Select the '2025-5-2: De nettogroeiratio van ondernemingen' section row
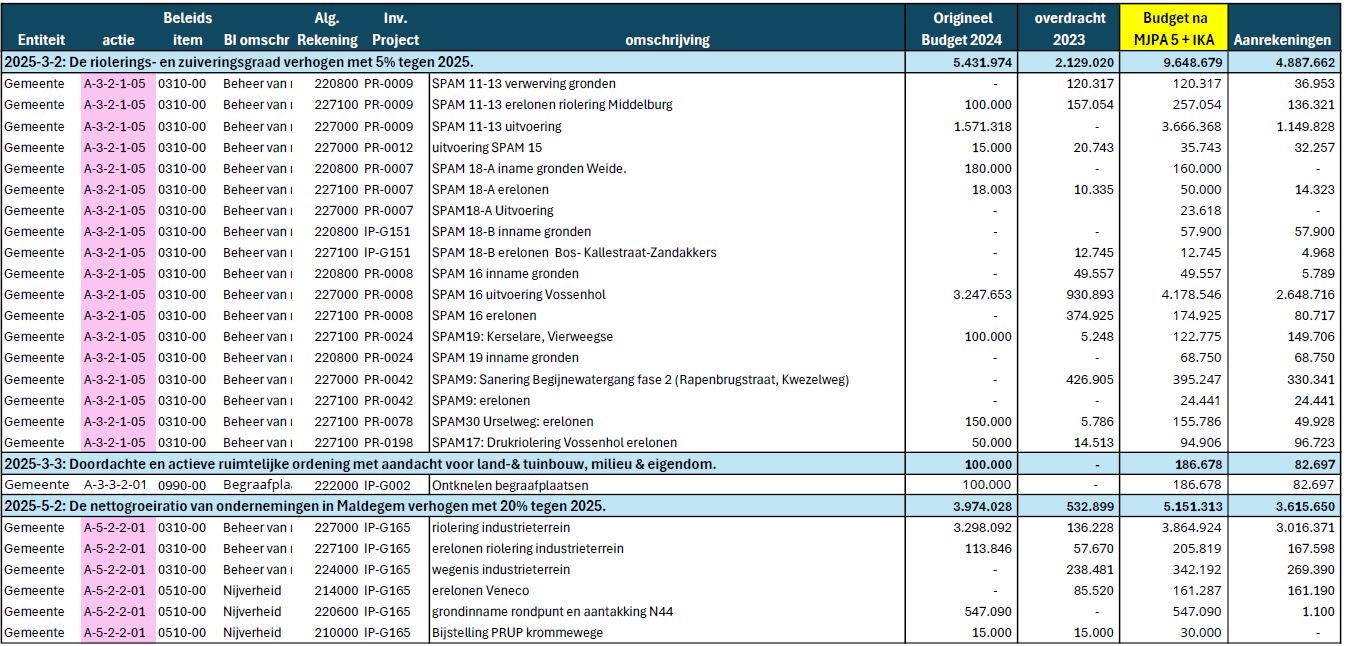Image resolution: width=1346 pixels, height=646 pixels. point(671,506)
